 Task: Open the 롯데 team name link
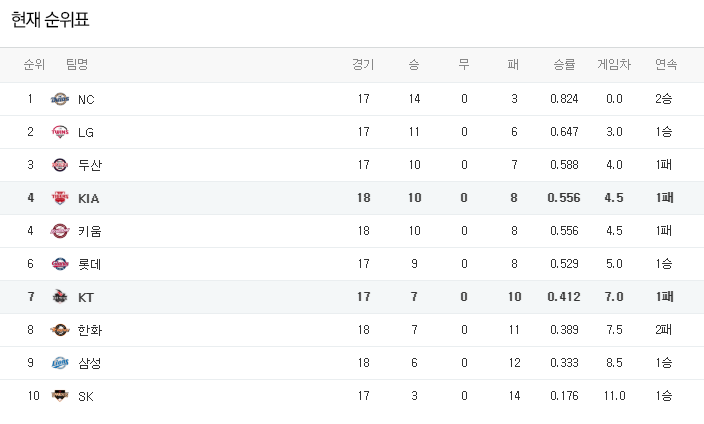click(x=89, y=264)
